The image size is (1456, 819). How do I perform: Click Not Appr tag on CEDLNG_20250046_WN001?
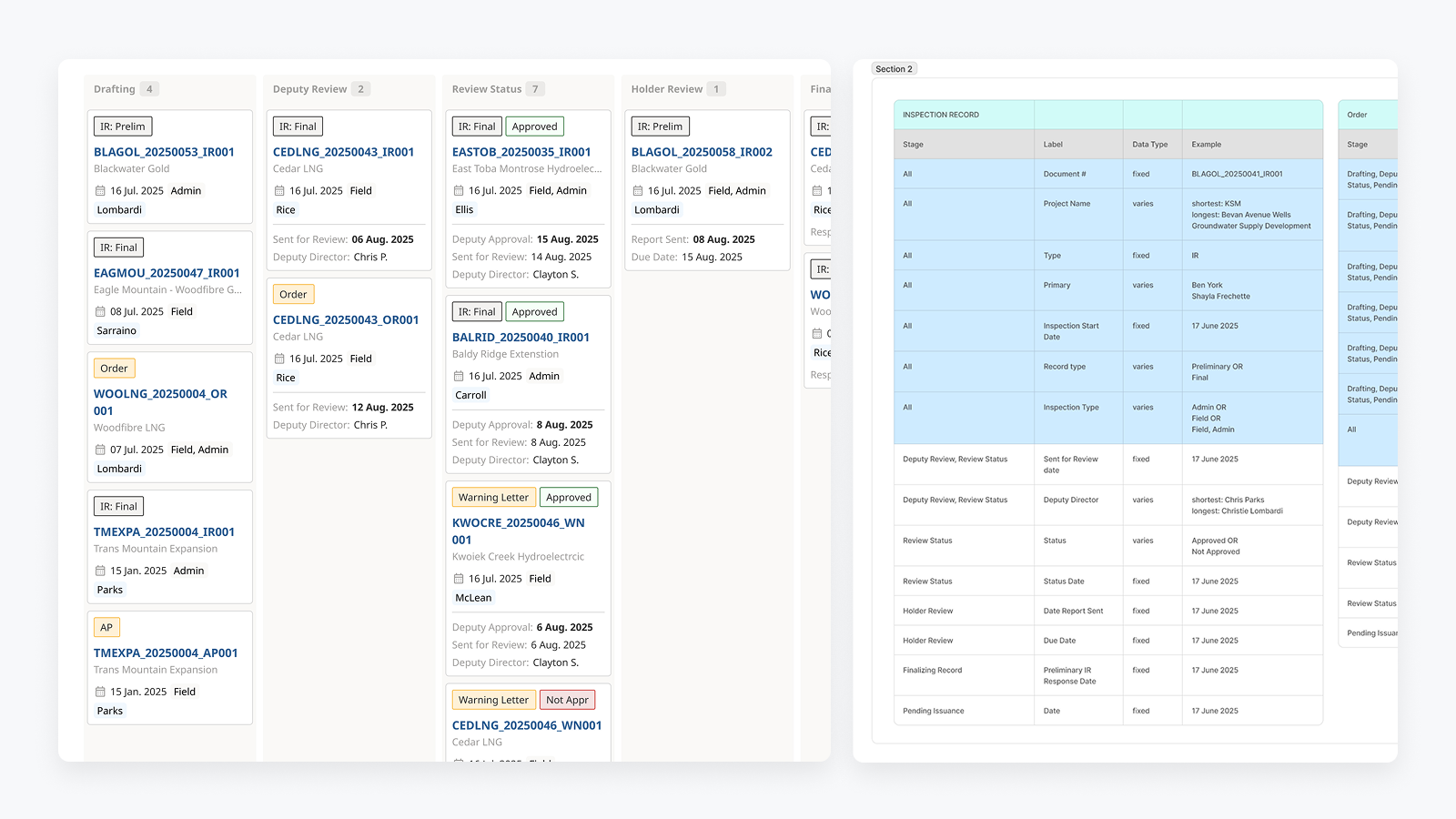click(567, 700)
